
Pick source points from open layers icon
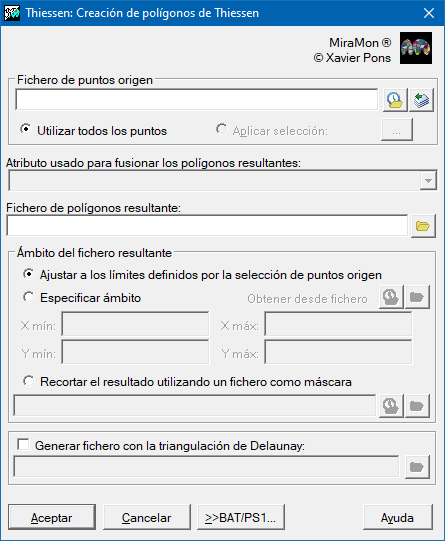click(x=421, y=100)
